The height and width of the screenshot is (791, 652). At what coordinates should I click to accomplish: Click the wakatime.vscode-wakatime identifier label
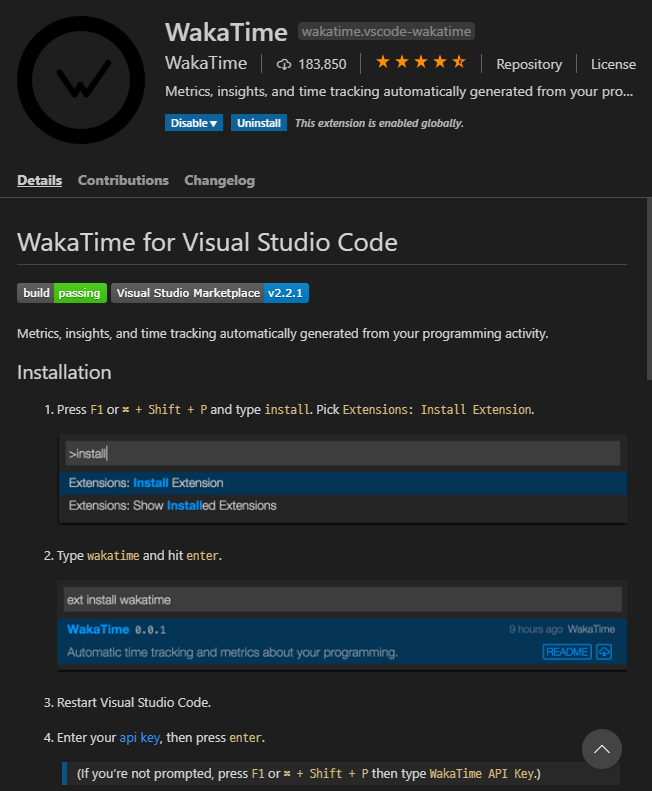click(386, 31)
